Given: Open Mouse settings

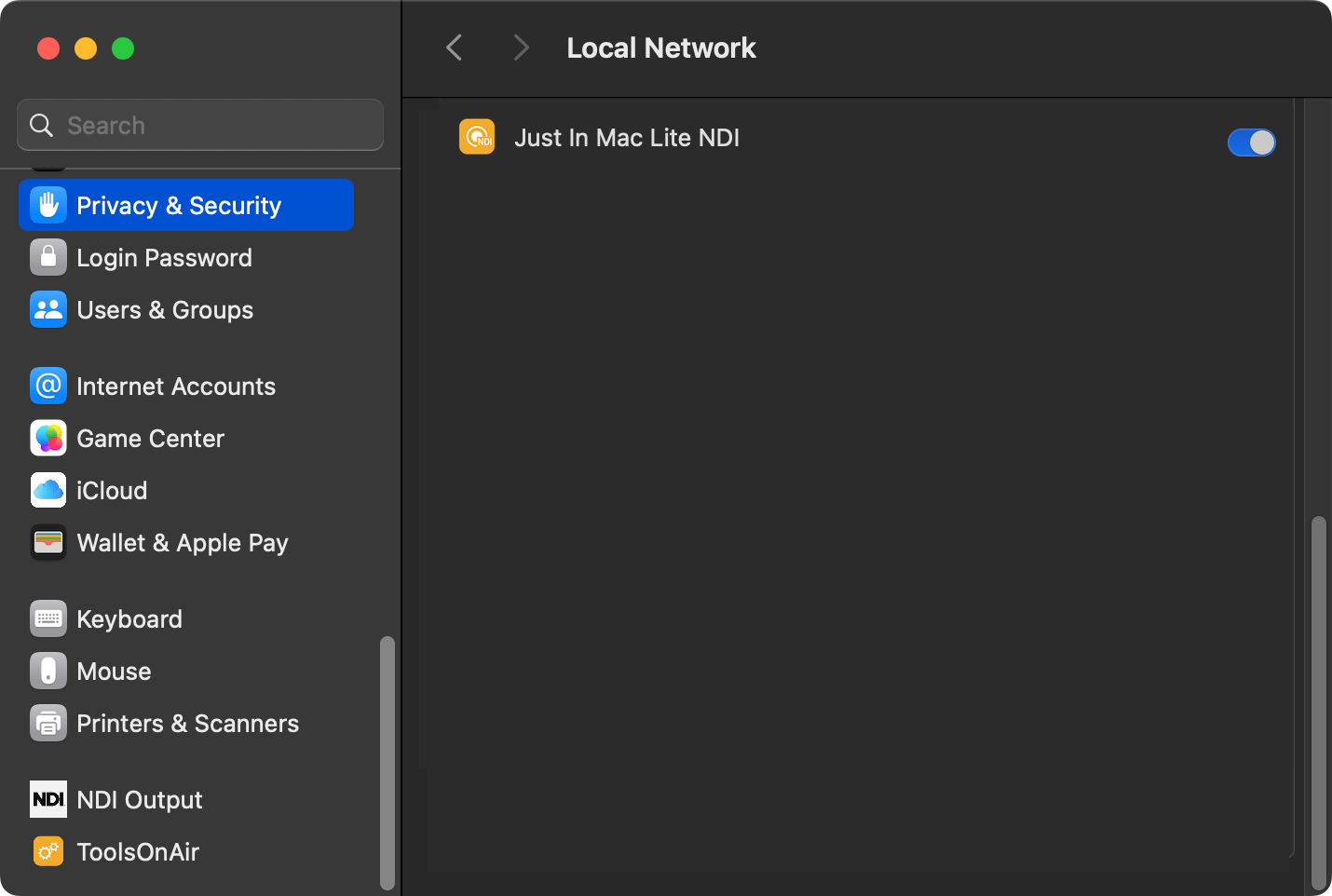Looking at the screenshot, I should pyautogui.click(x=186, y=671).
